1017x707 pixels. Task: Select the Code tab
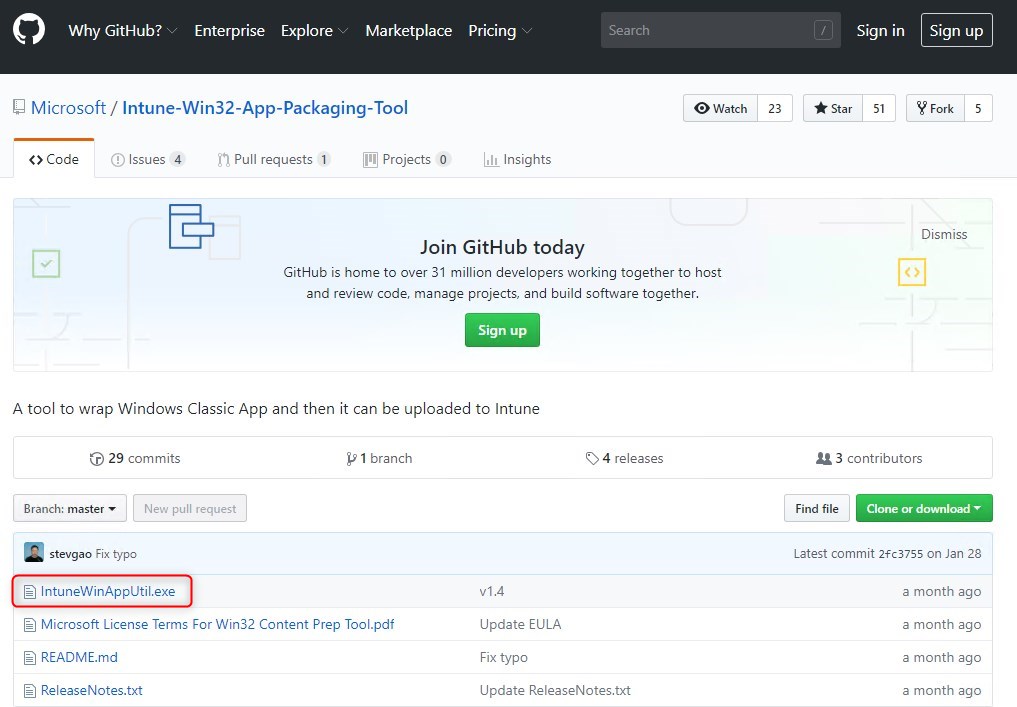tap(54, 159)
